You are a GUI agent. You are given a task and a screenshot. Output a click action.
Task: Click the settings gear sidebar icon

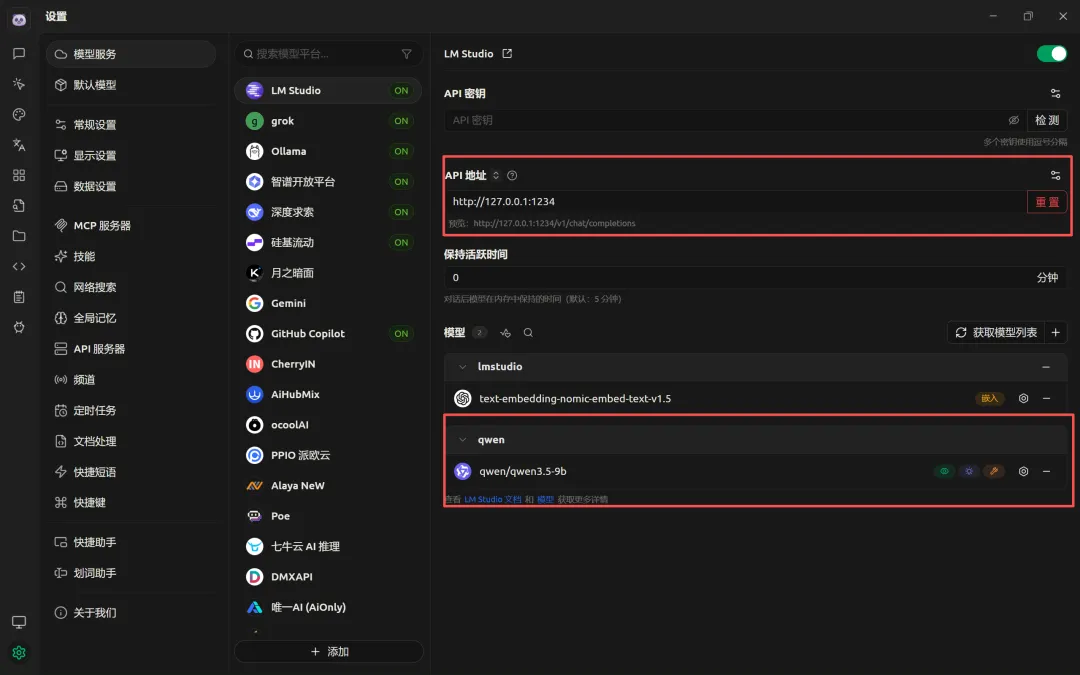coord(19,652)
